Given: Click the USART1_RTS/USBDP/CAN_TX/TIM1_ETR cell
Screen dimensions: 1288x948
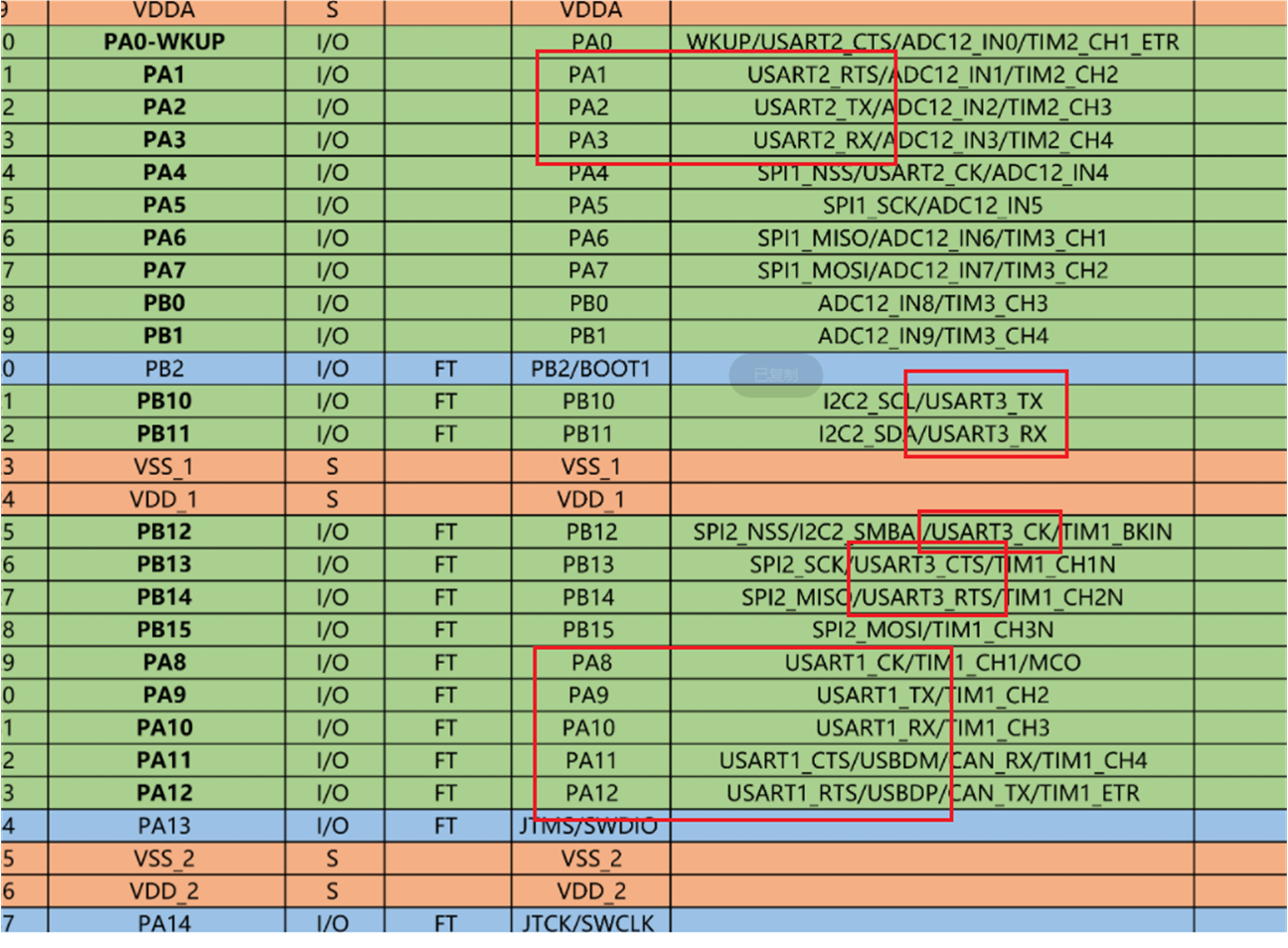Looking at the screenshot, I should (931, 793).
